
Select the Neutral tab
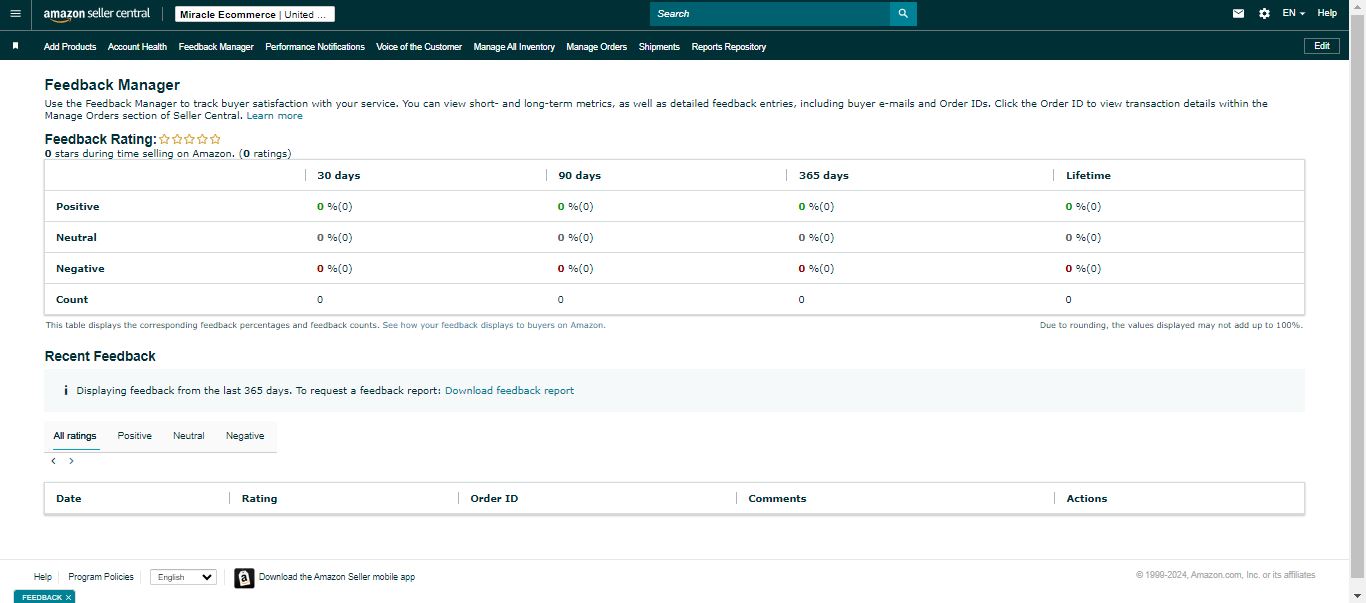tap(188, 436)
